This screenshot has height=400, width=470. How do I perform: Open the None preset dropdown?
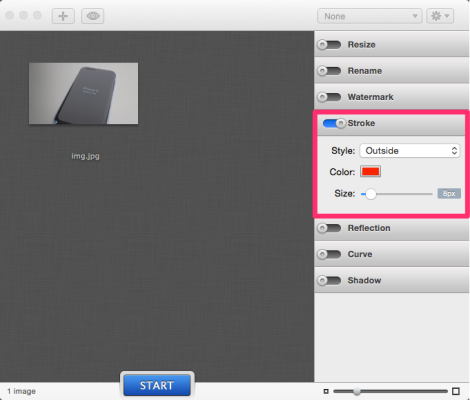tap(370, 16)
